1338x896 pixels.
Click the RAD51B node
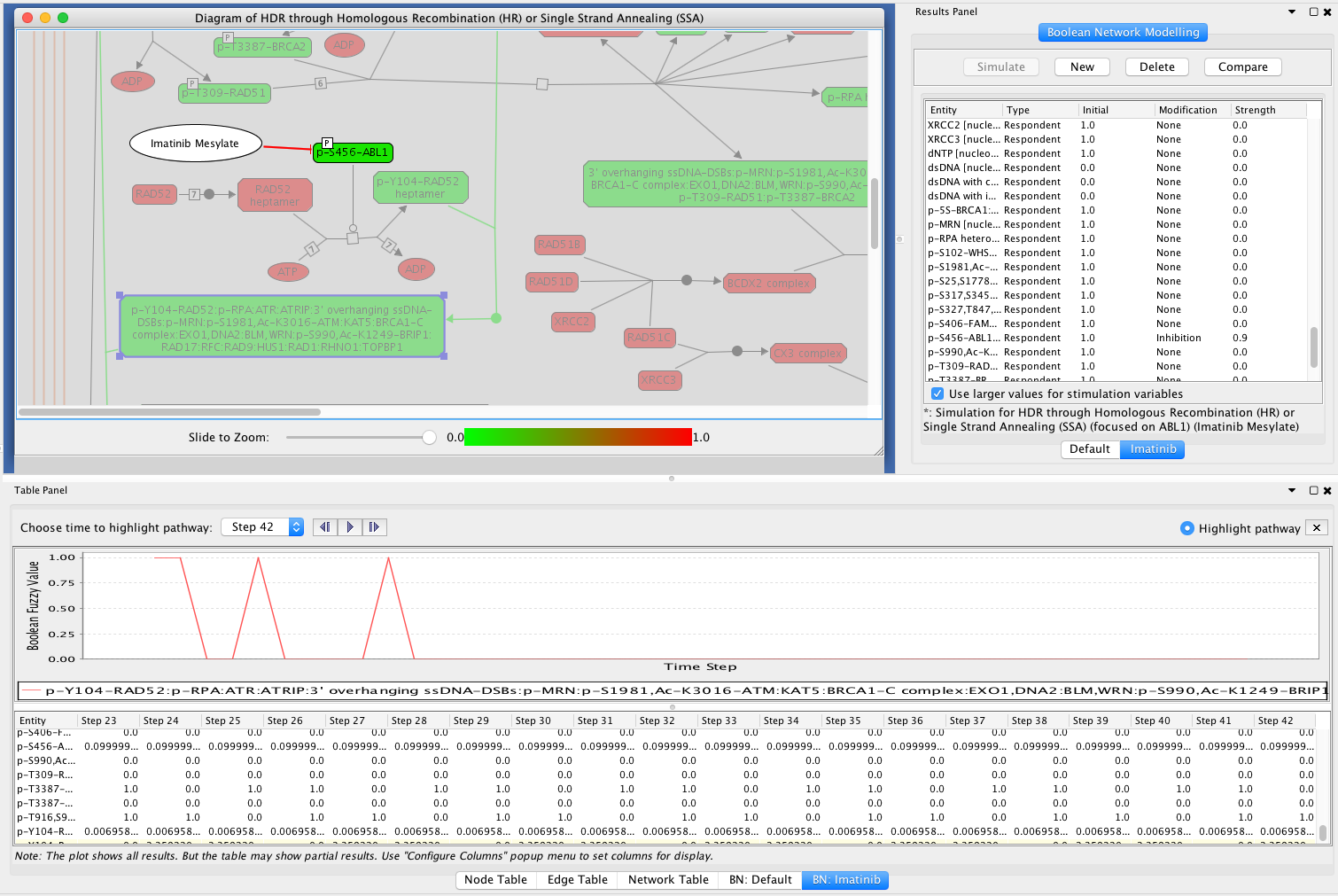(559, 245)
